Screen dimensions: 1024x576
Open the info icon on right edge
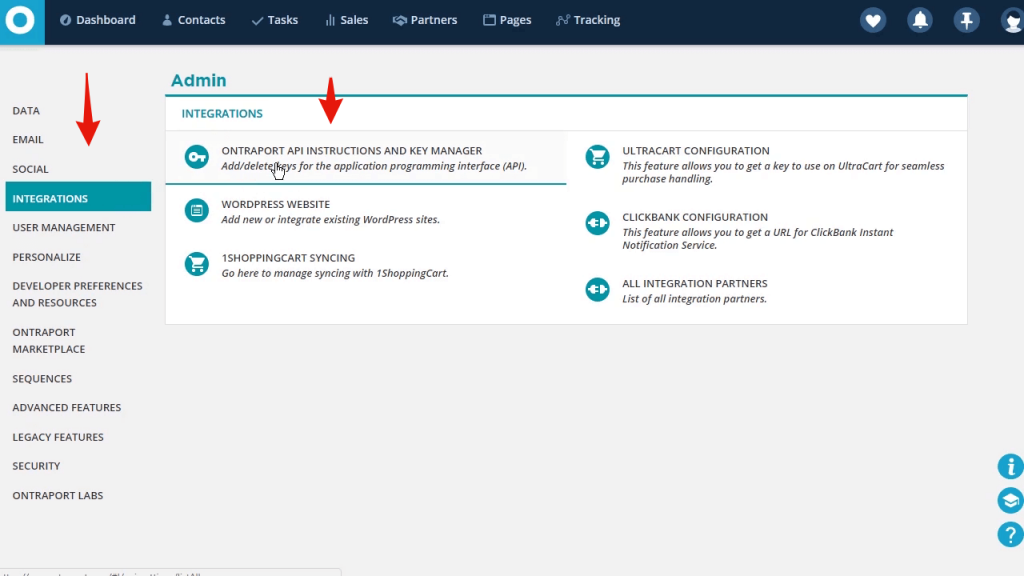point(1010,466)
